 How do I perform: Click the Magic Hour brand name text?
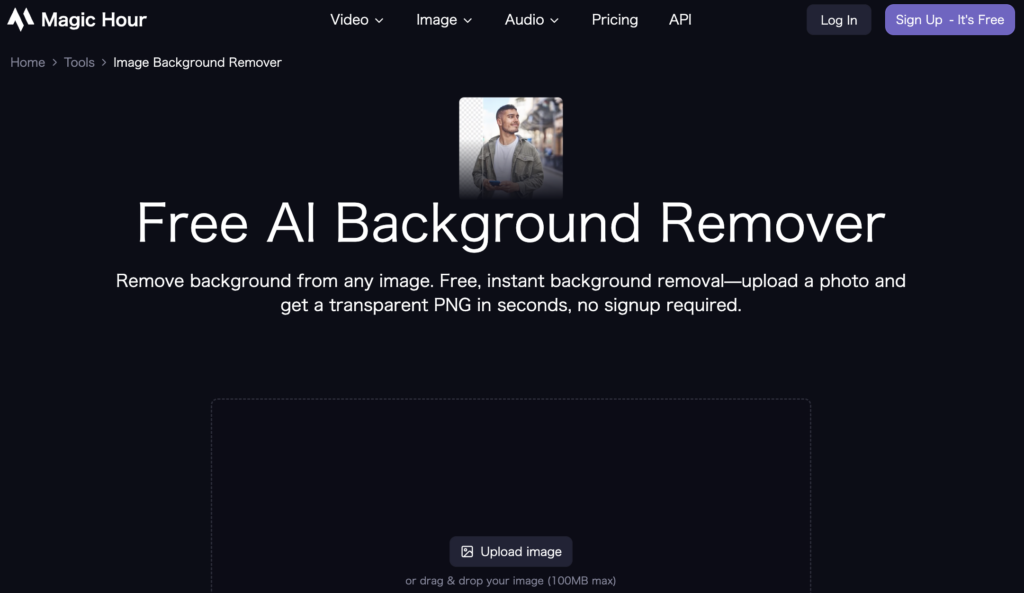tap(94, 20)
